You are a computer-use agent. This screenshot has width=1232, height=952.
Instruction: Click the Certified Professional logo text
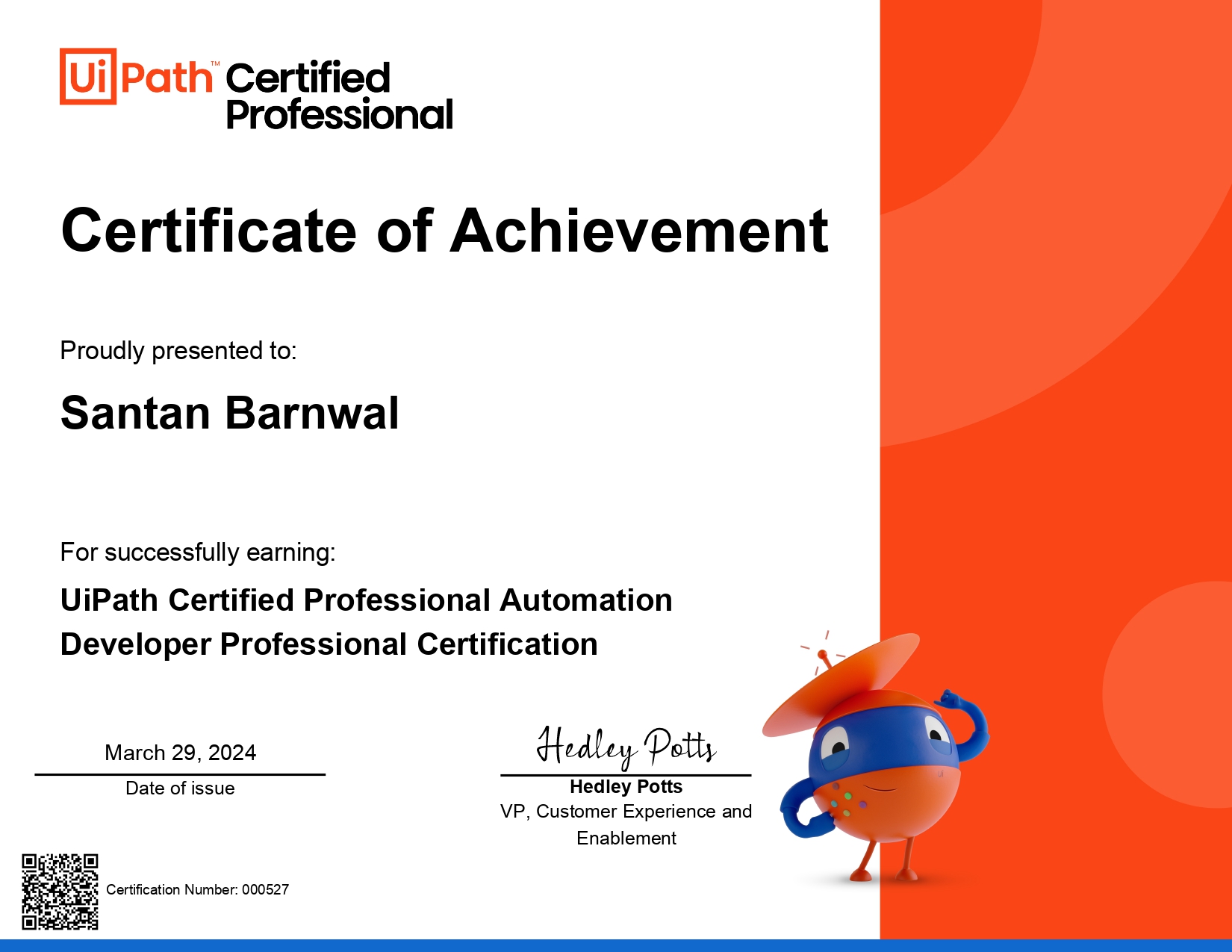coord(338,96)
